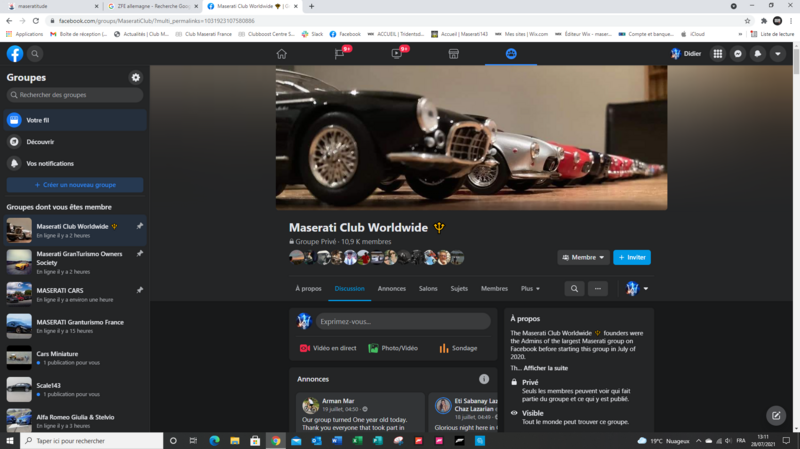Click the Rechercher des groupes field

click(x=75, y=95)
